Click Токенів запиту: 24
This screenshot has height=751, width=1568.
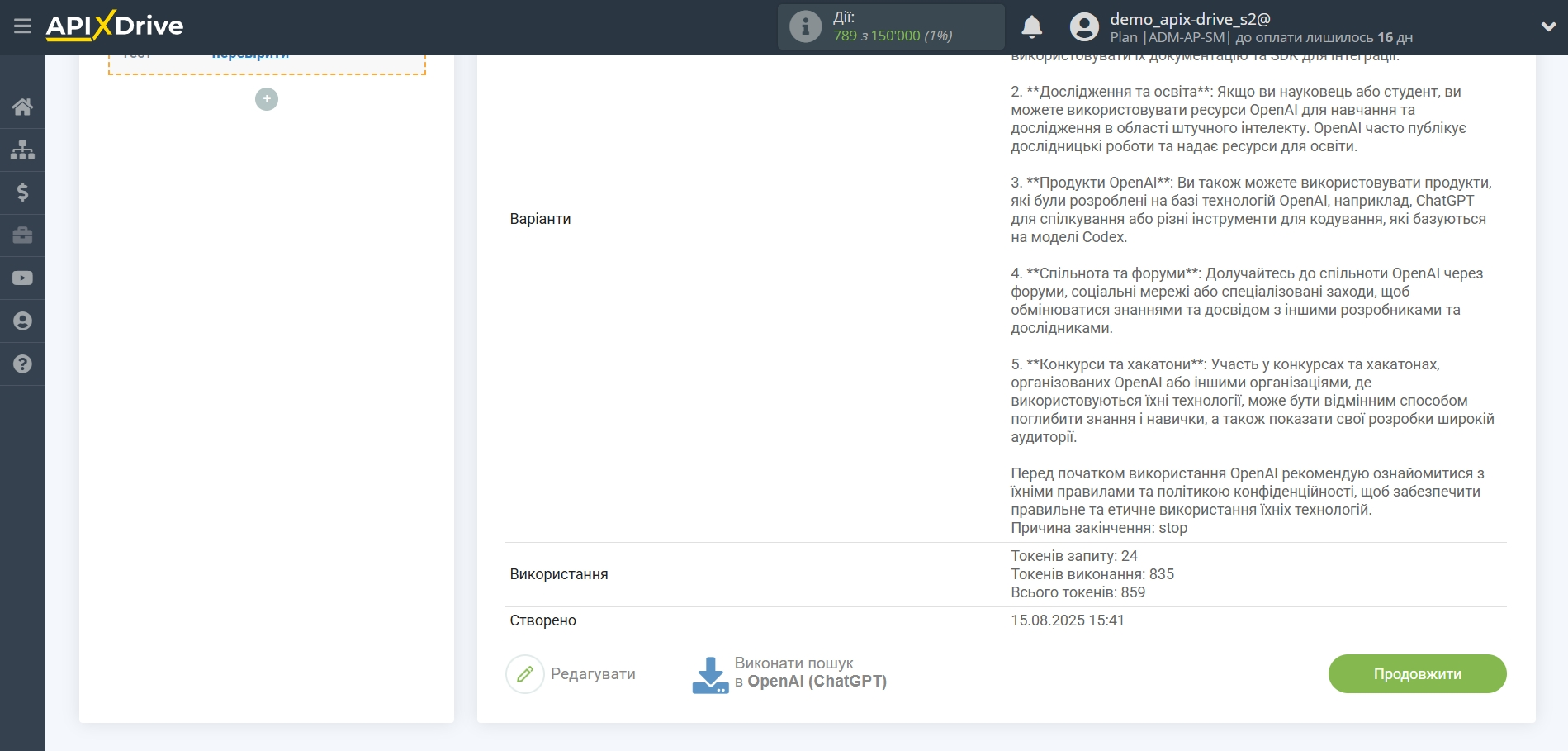pos(1073,556)
